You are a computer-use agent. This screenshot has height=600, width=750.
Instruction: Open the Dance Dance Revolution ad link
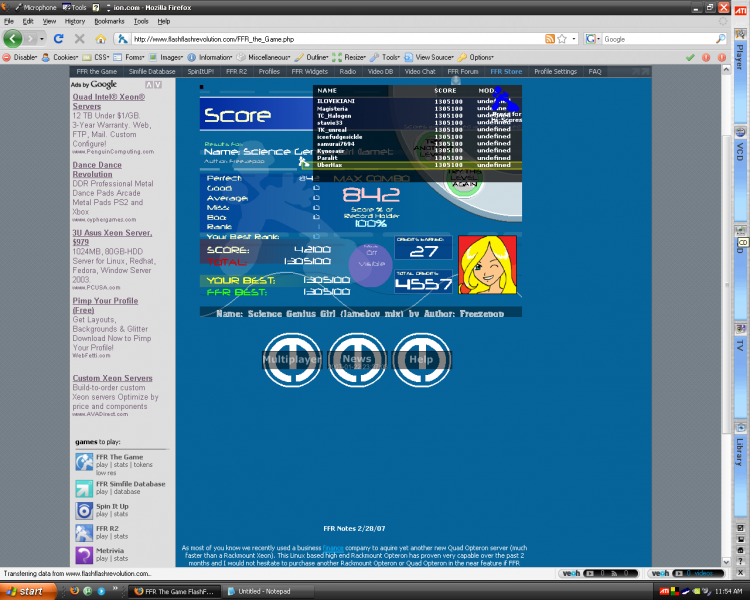[x=97, y=169]
